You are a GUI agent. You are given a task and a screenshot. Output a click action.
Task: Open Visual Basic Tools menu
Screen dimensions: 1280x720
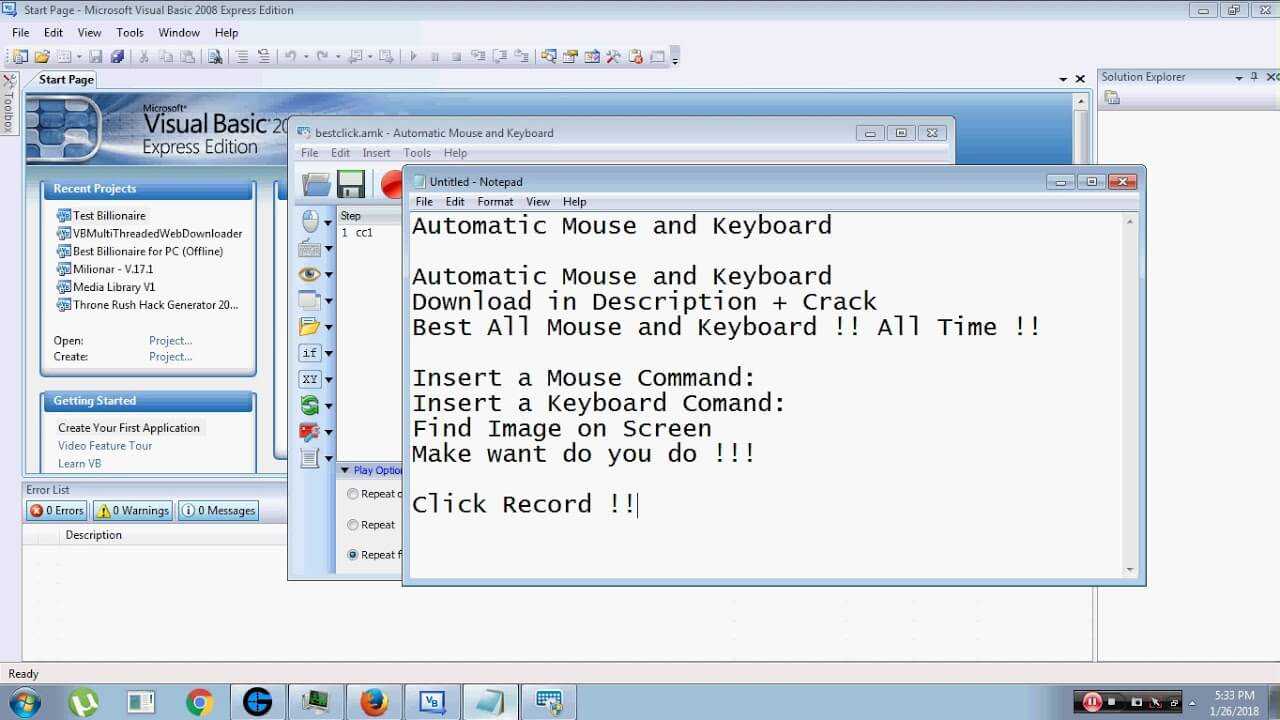(130, 33)
